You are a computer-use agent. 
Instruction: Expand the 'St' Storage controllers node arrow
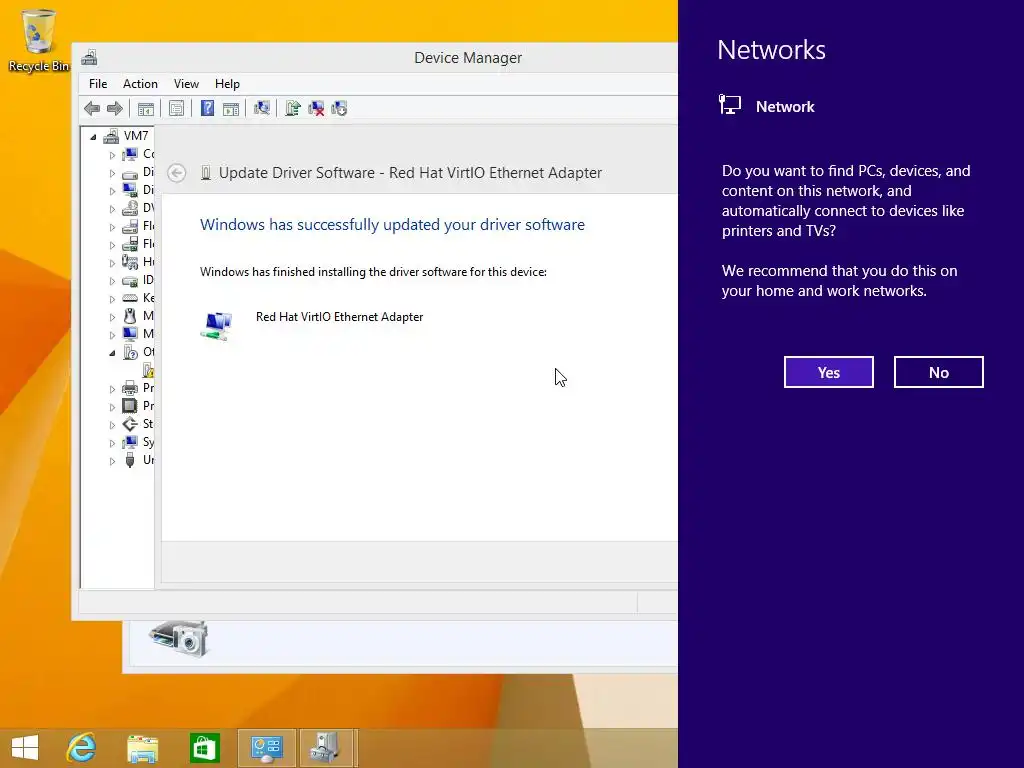(112, 425)
